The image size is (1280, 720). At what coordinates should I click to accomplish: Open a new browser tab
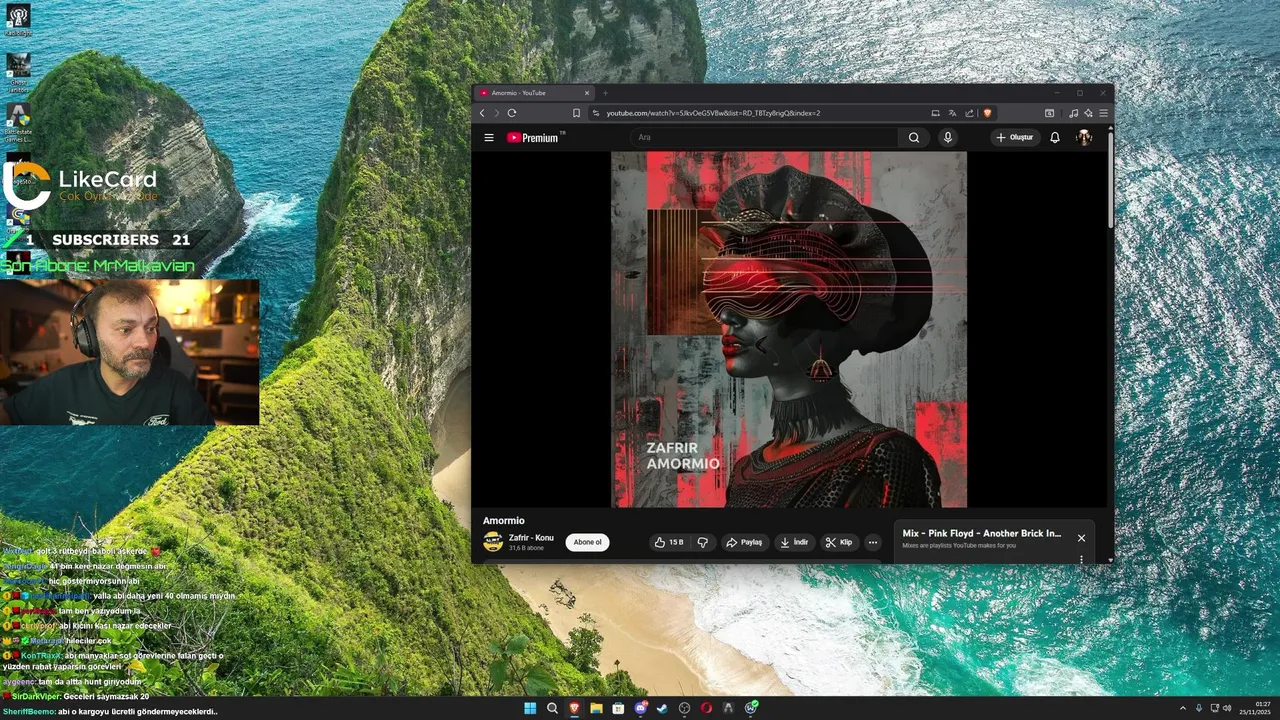(x=605, y=93)
